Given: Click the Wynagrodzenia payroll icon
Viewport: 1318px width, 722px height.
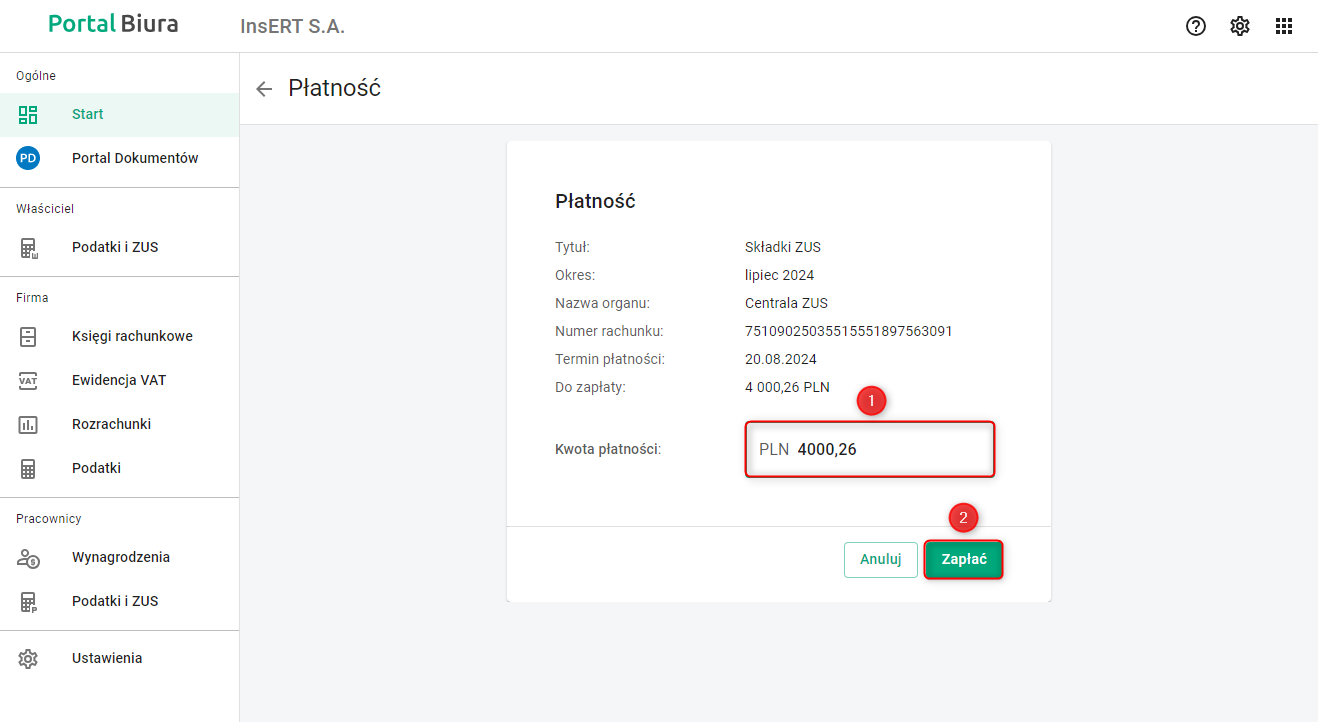Looking at the screenshot, I should coord(28,557).
